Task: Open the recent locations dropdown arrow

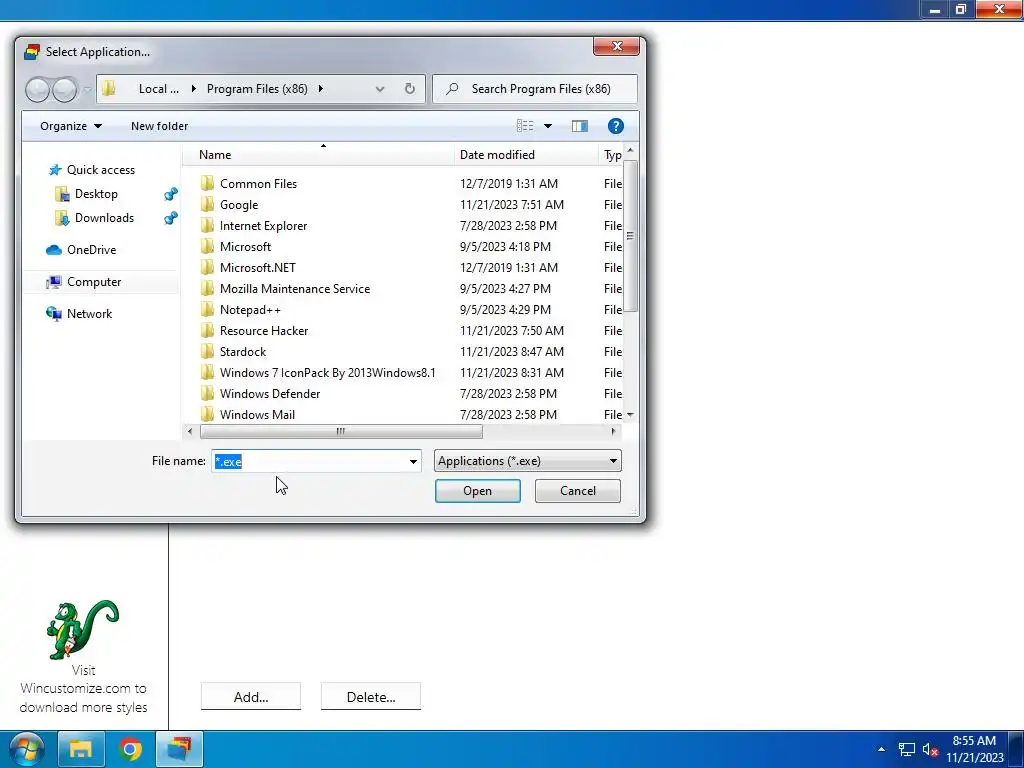Action: (x=87, y=89)
